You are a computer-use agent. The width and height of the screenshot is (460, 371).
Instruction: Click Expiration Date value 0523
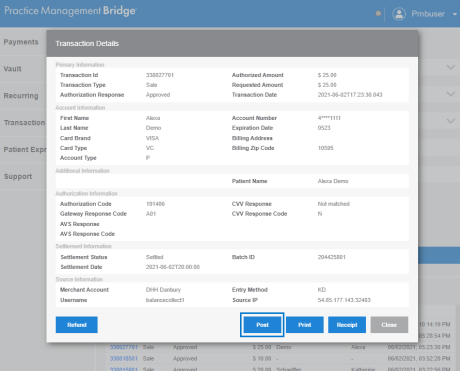(x=324, y=128)
